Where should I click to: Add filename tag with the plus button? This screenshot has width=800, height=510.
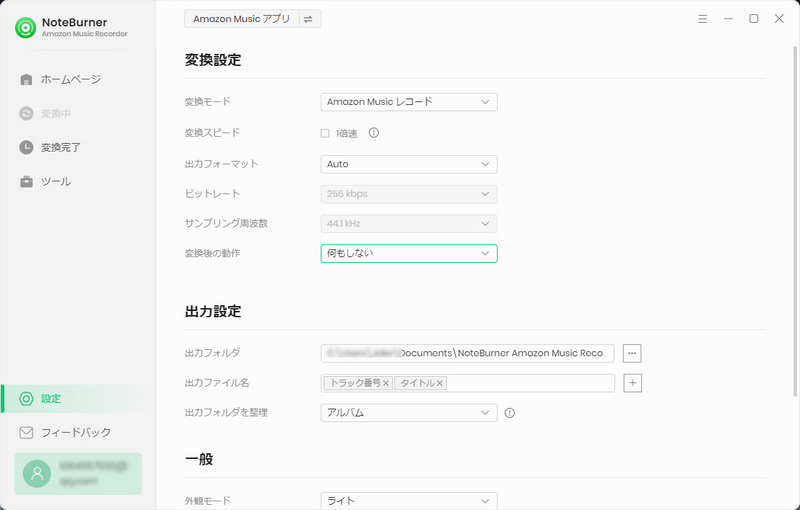pyautogui.click(x=632, y=383)
